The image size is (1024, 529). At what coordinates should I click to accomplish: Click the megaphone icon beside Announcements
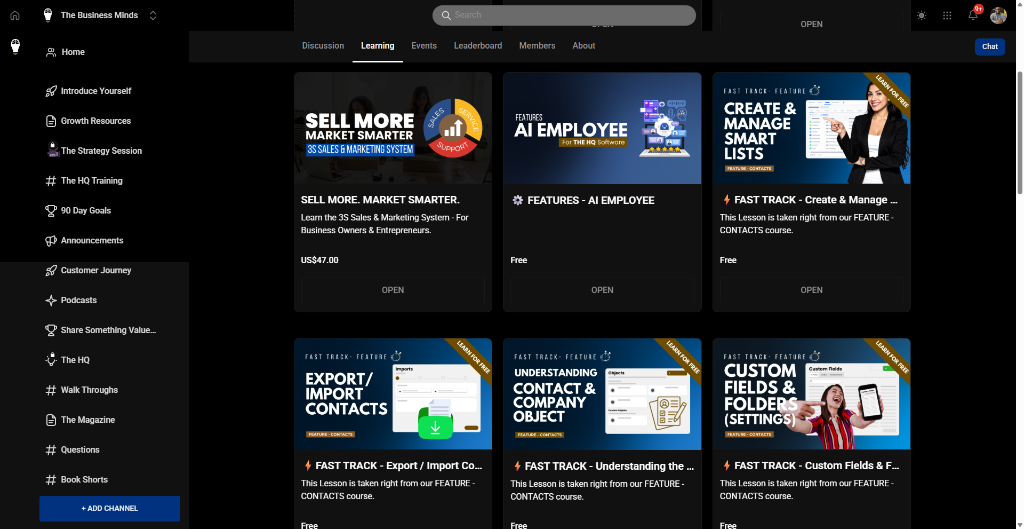point(51,241)
